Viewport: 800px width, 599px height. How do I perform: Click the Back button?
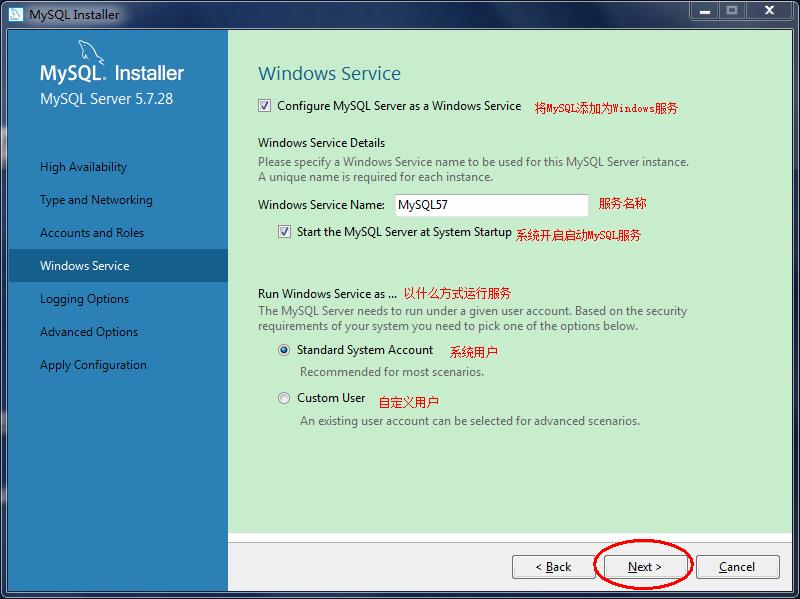(553, 567)
